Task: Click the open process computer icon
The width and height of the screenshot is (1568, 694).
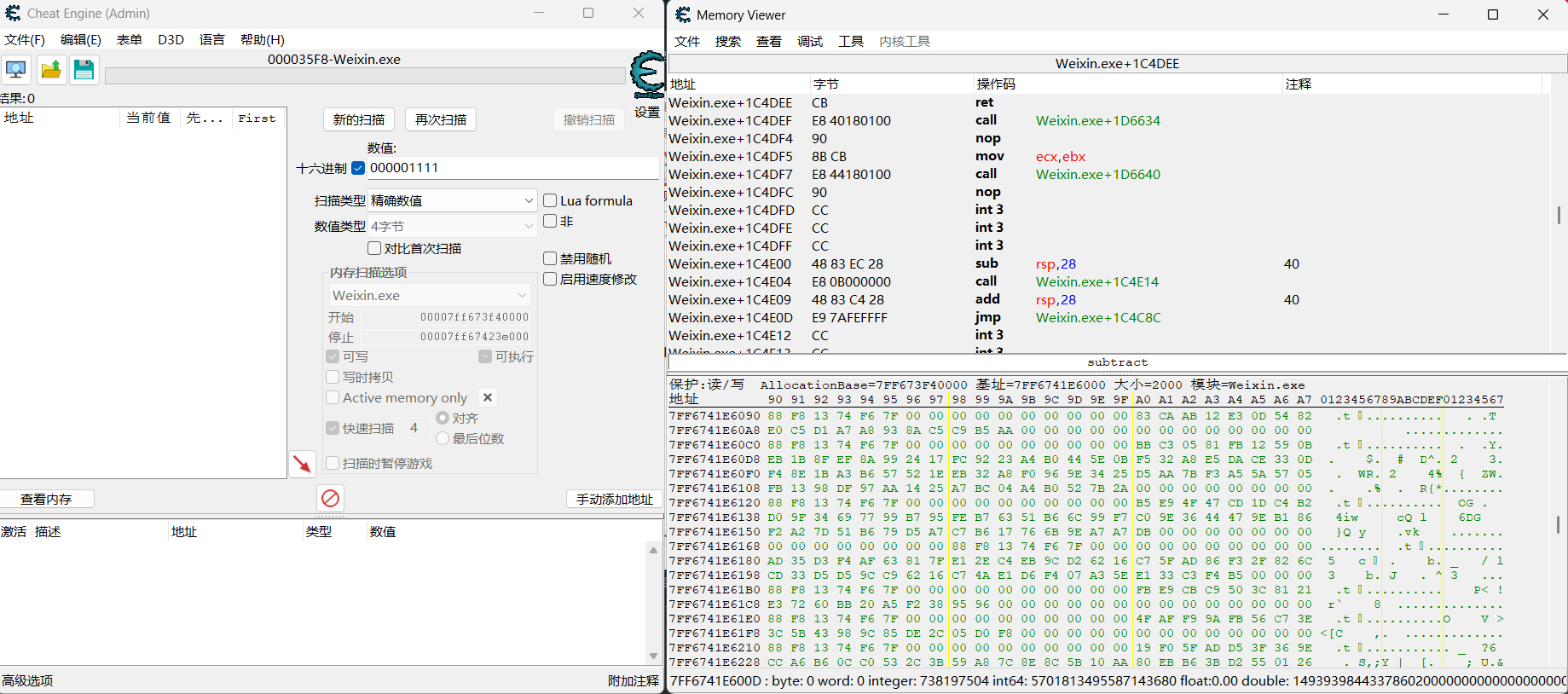Action: coord(16,70)
